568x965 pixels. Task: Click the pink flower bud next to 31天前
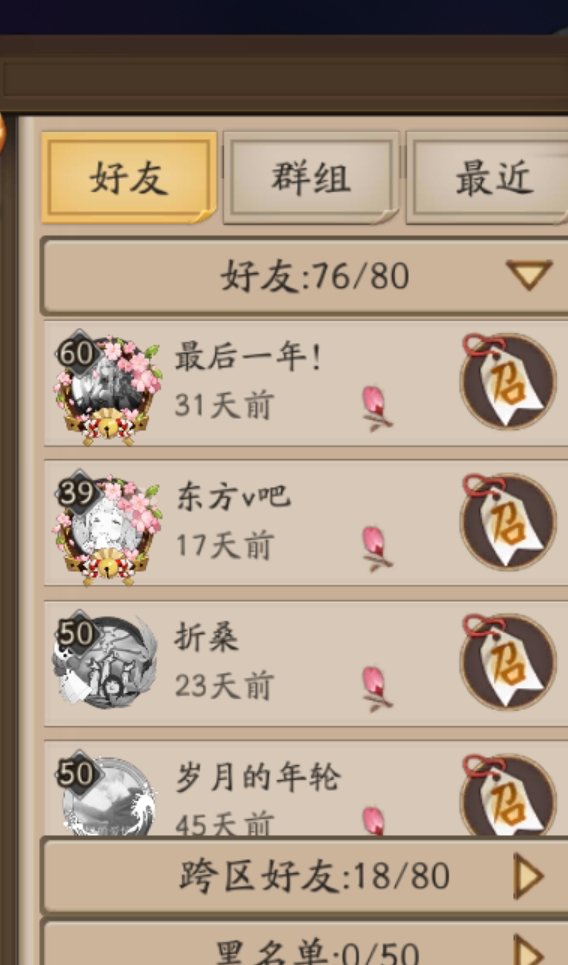click(x=376, y=408)
